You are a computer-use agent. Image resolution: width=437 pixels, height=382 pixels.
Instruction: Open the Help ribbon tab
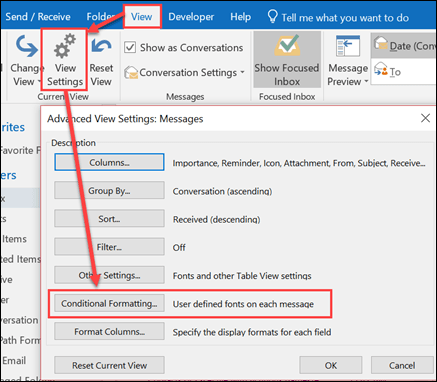(x=240, y=17)
